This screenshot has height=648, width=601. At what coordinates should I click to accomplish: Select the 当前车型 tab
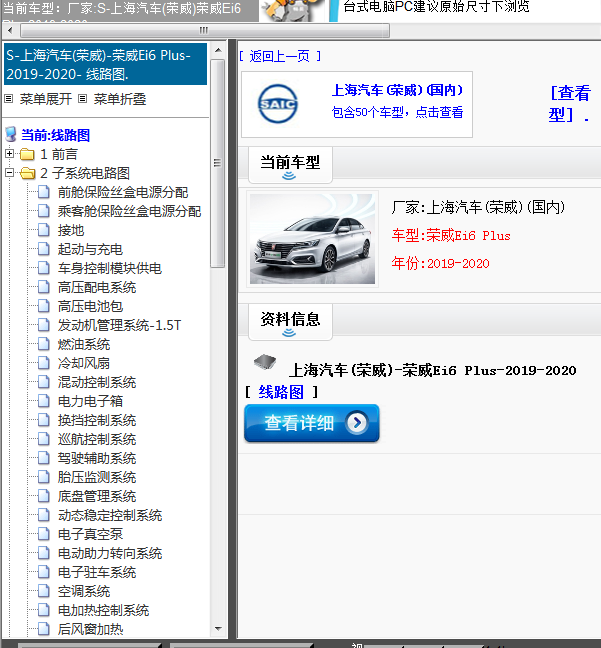(x=290, y=164)
